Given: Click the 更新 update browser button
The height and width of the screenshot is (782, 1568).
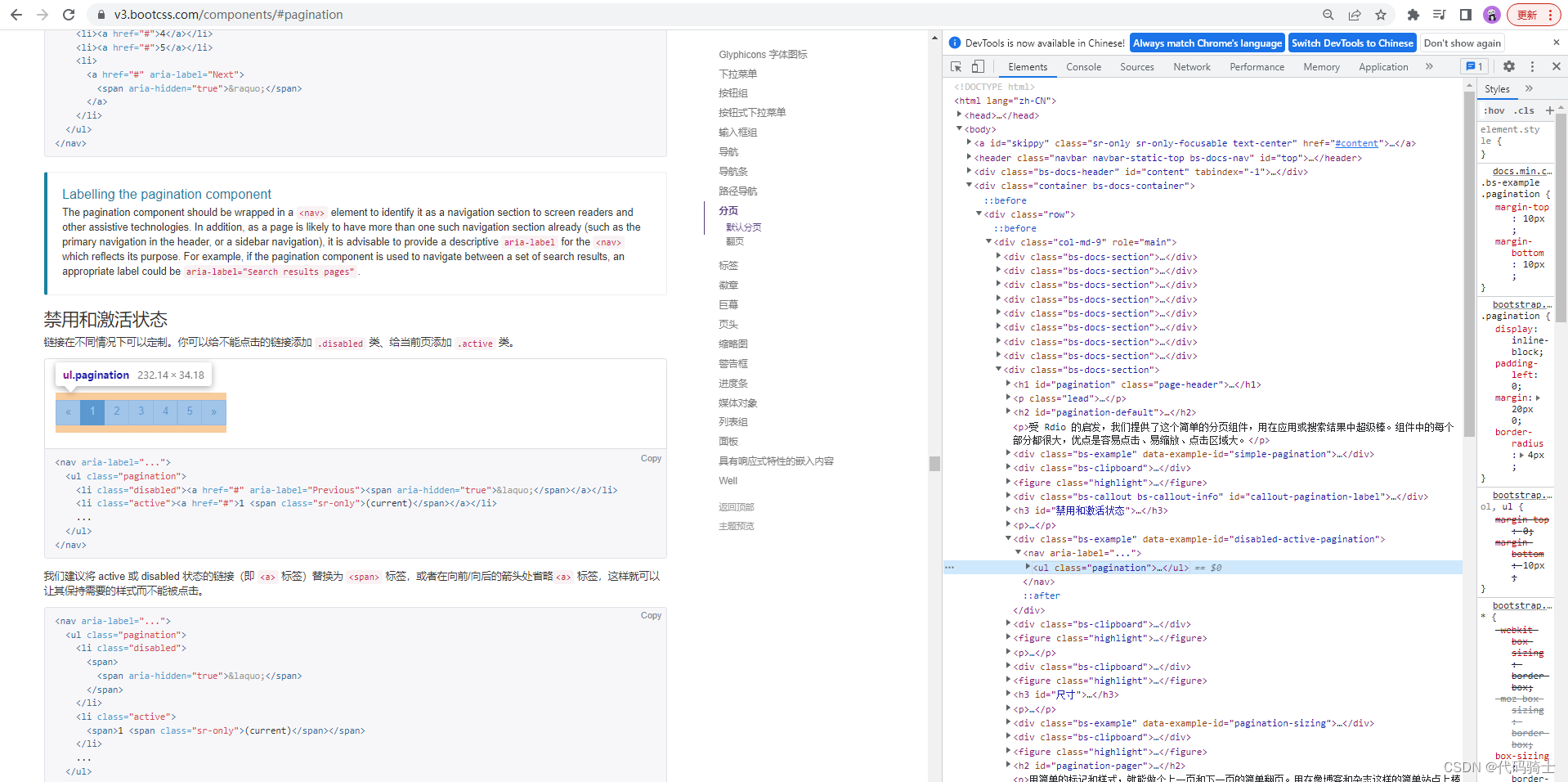Looking at the screenshot, I should [1525, 14].
